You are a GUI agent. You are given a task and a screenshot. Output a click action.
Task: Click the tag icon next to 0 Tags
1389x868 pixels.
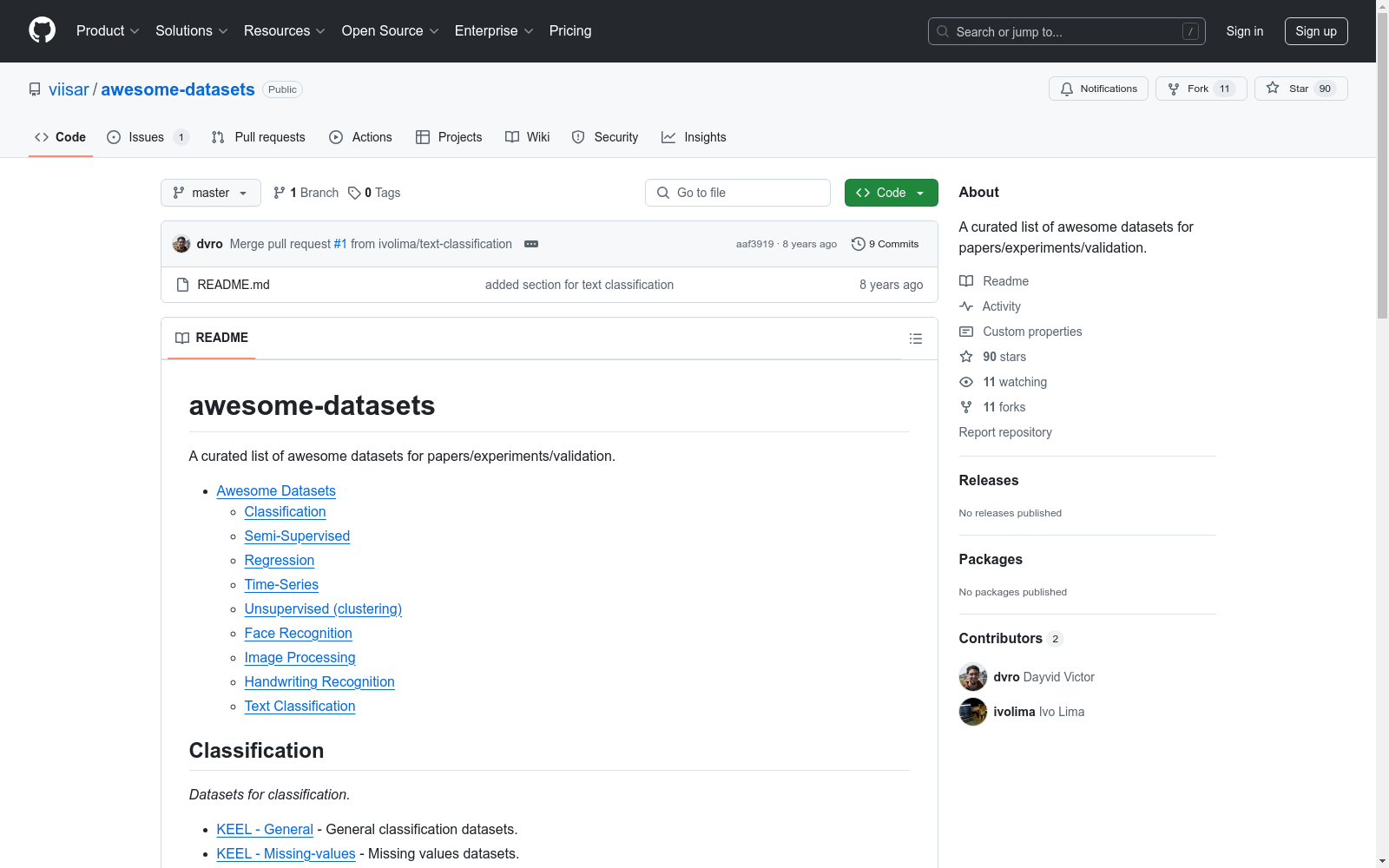click(x=354, y=193)
